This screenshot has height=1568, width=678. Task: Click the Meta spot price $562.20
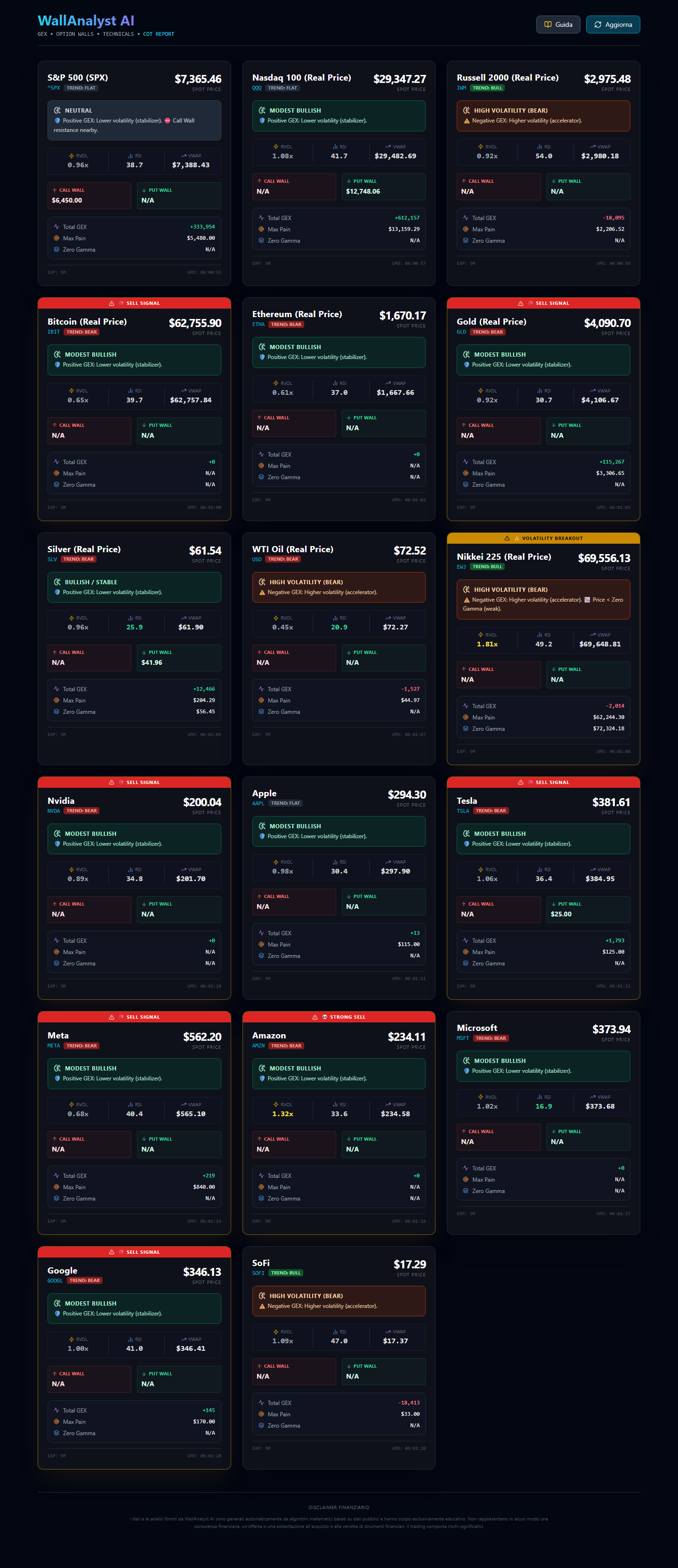point(202,1037)
